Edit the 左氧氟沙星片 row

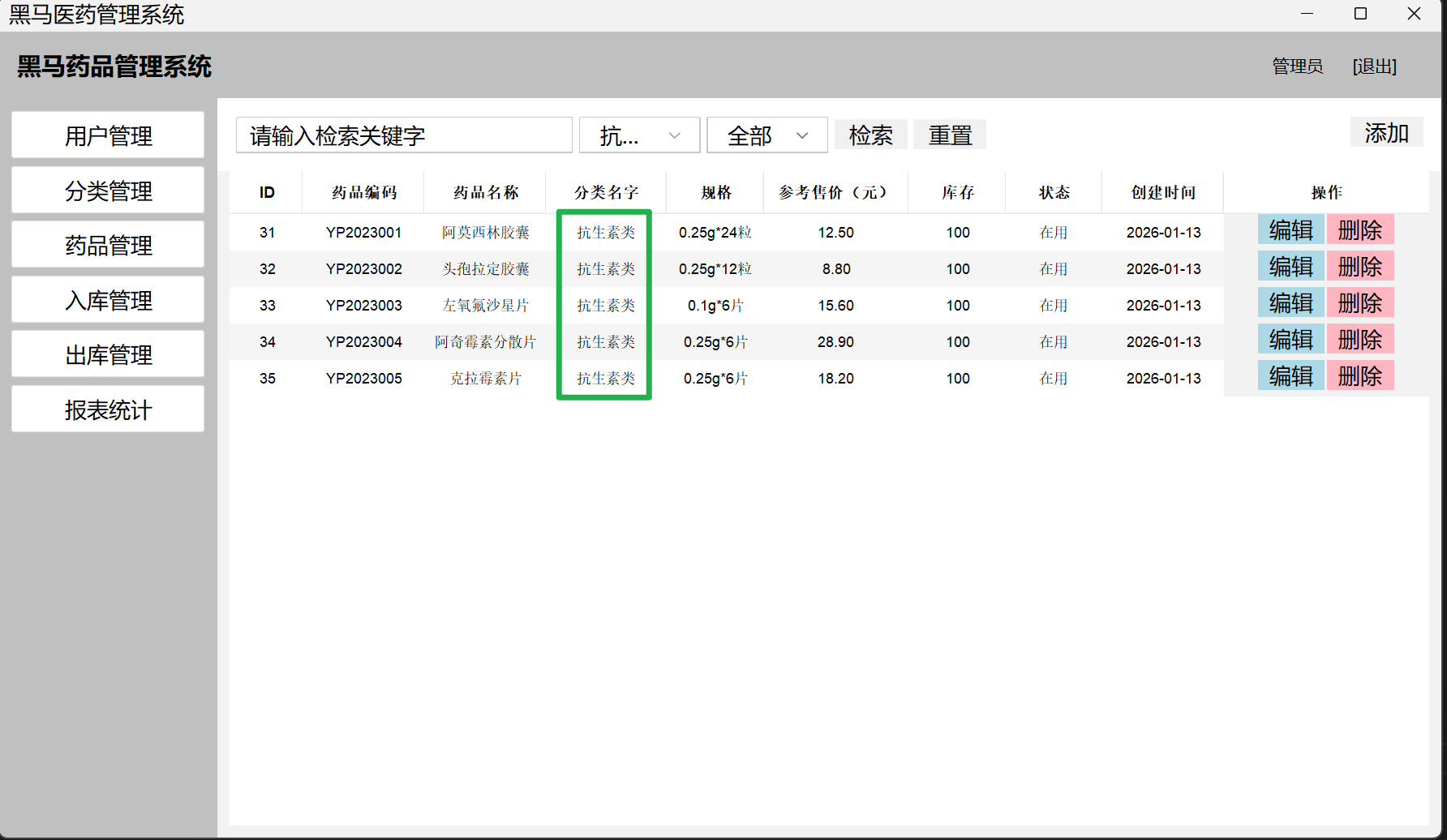pyautogui.click(x=1290, y=303)
